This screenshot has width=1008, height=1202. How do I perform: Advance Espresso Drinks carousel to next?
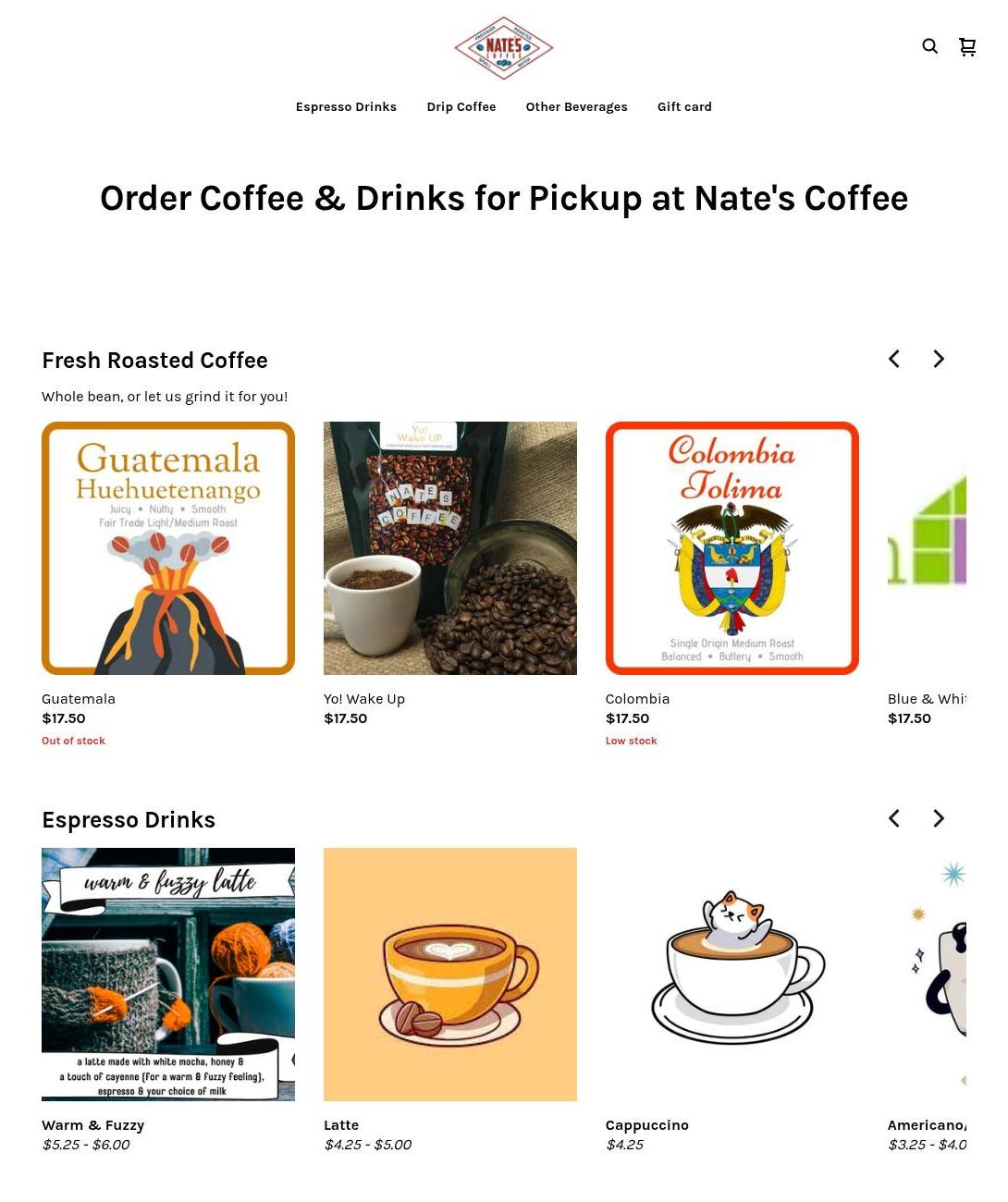click(x=939, y=818)
